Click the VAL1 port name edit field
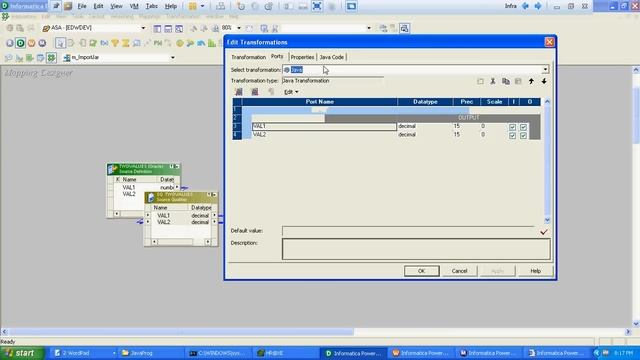640x360 pixels. click(x=324, y=127)
